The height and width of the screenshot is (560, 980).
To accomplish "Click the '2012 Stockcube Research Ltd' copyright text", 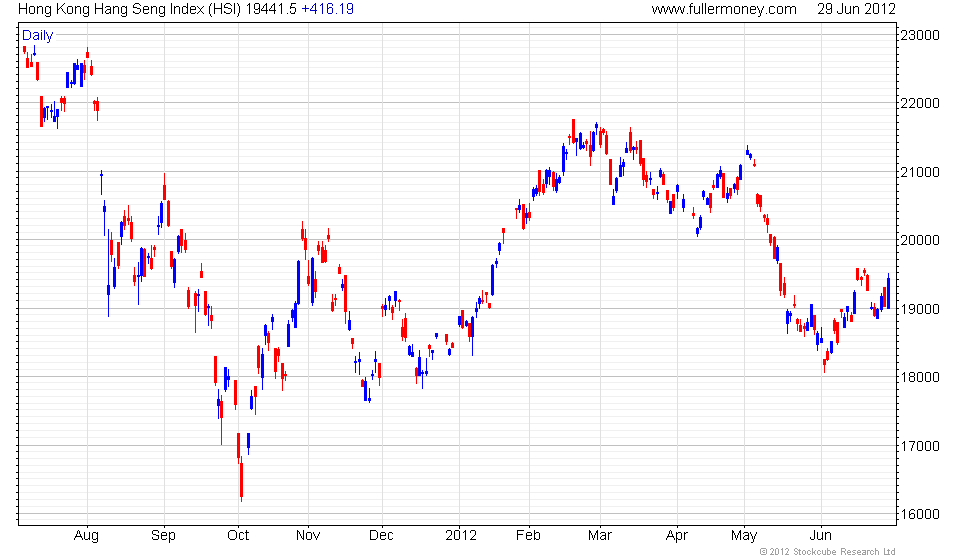I will [x=828, y=552].
